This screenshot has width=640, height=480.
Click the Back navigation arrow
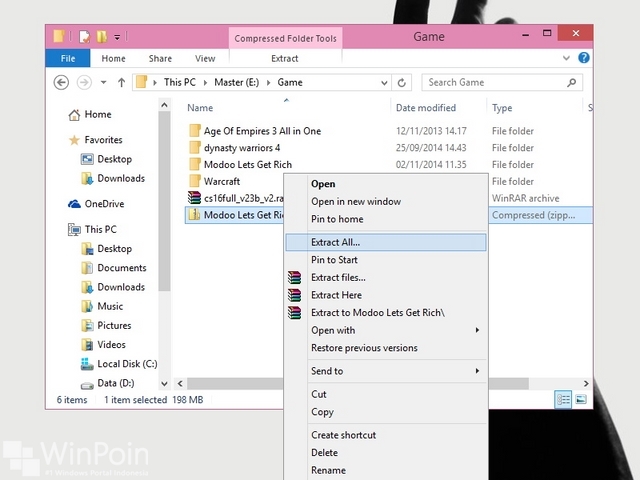[61, 82]
